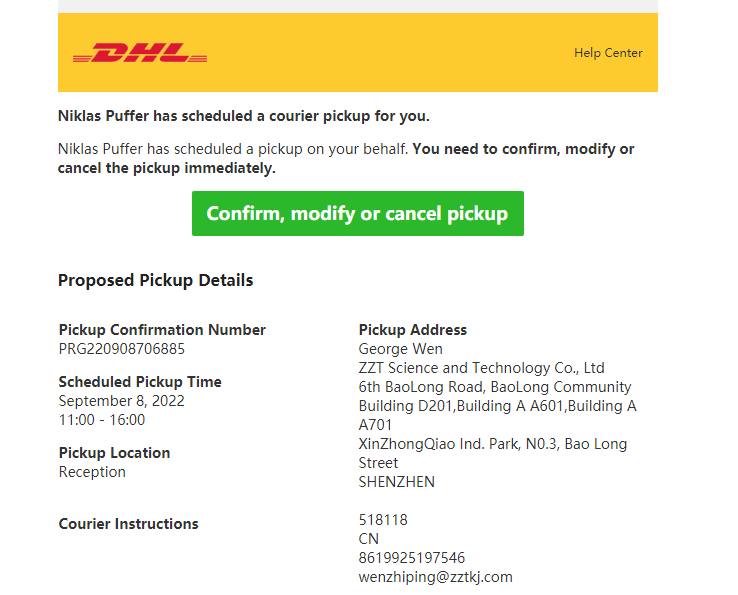Click the 11:00 - 16:00 time window
738x595 pixels.
point(102,420)
